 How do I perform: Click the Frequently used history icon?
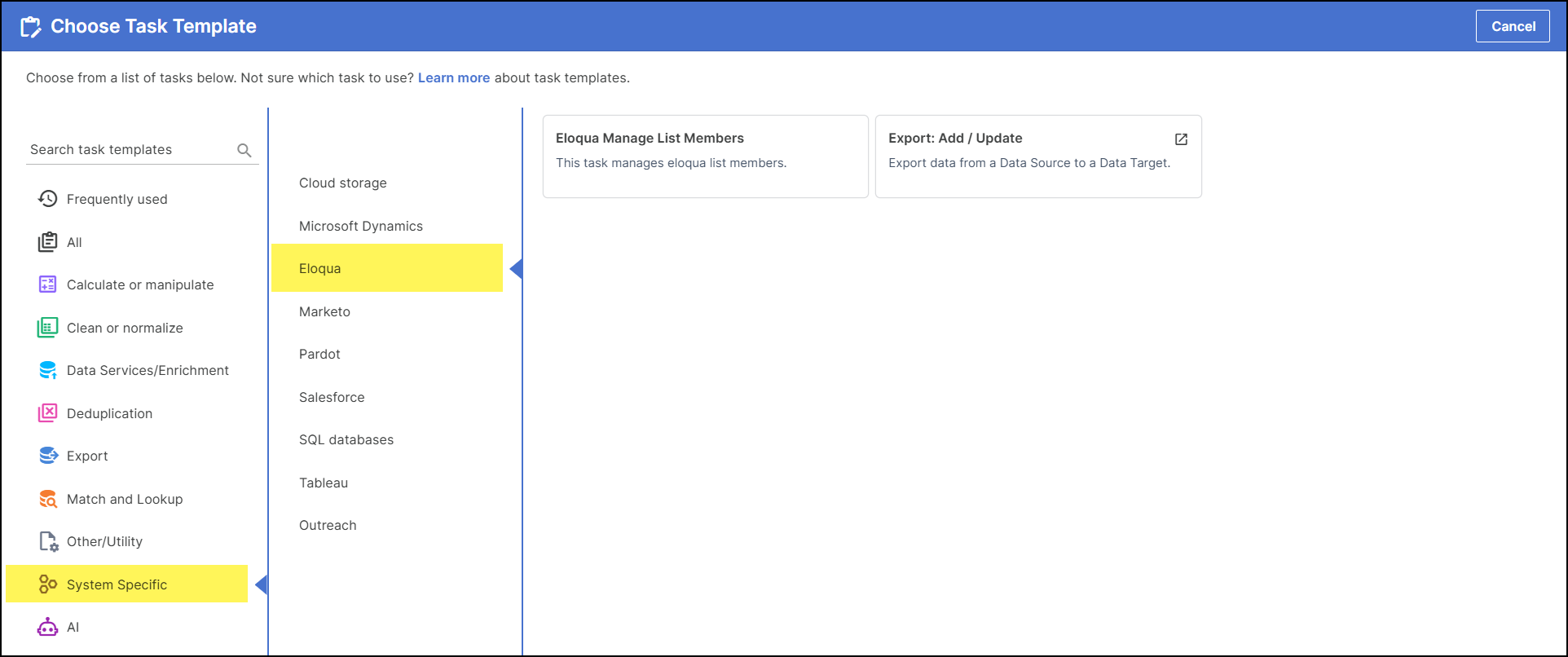(x=48, y=199)
